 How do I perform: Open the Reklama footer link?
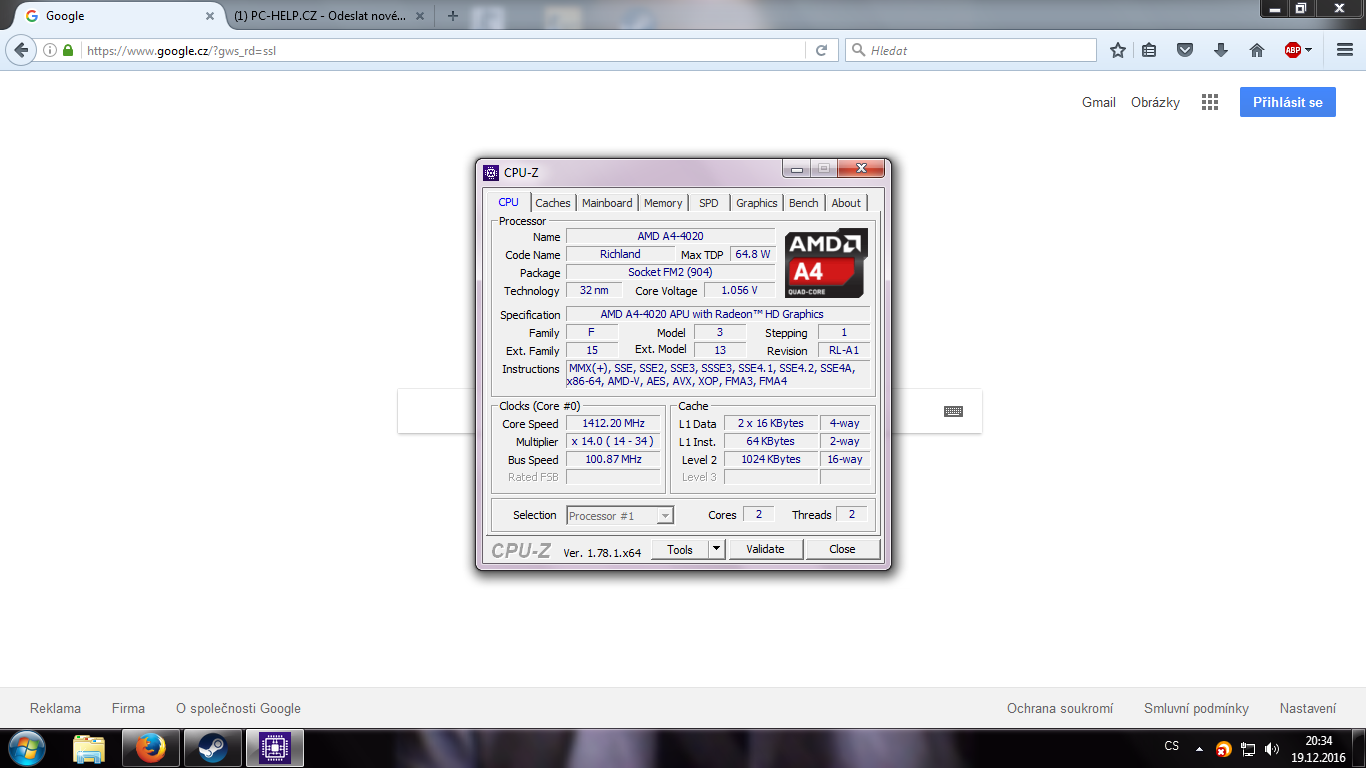coord(56,708)
